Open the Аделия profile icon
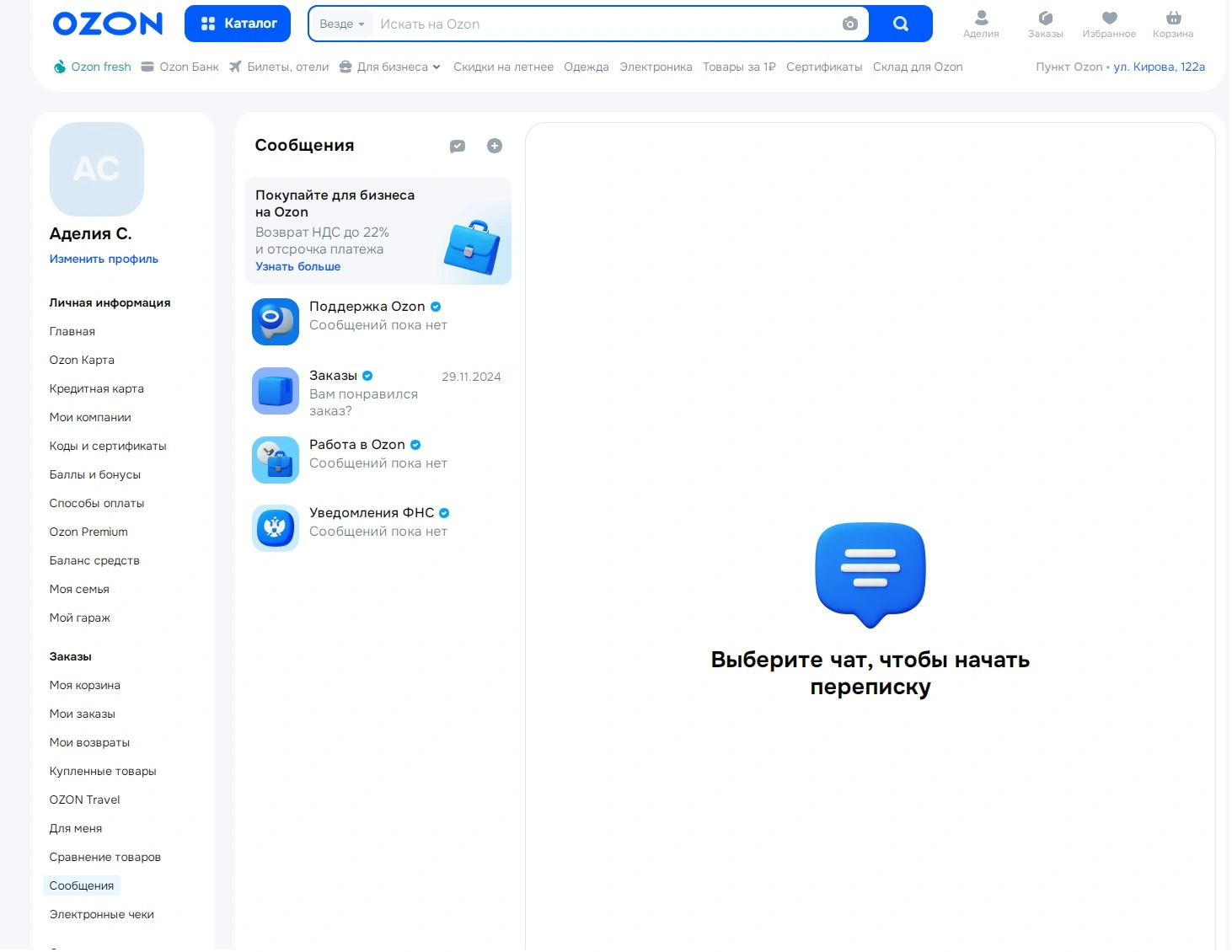Image resolution: width=1232 pixels, height=952 pixels. pyautogui.click(x=981, y=24)
